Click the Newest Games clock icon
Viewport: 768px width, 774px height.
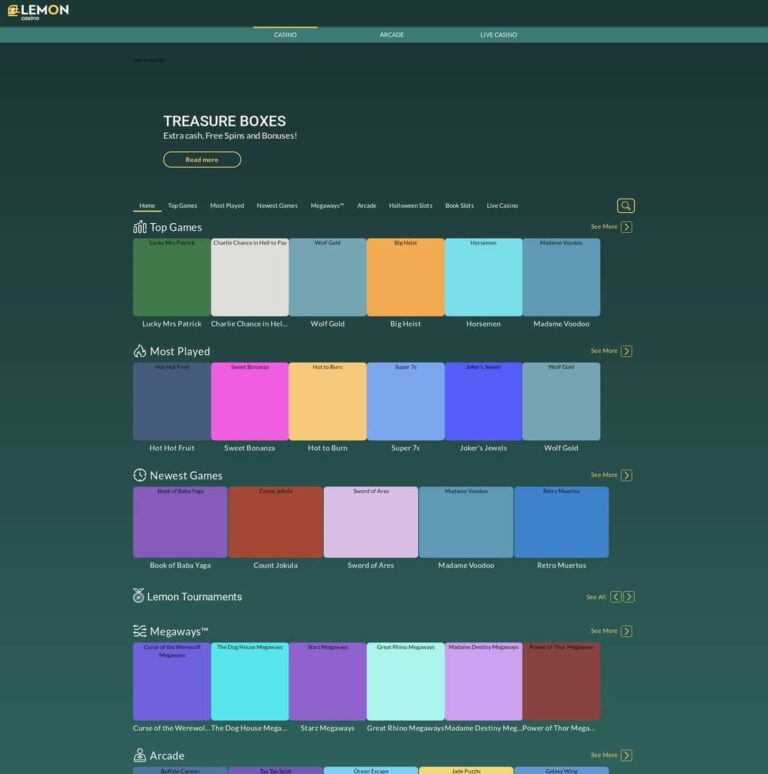pos(140,475)
